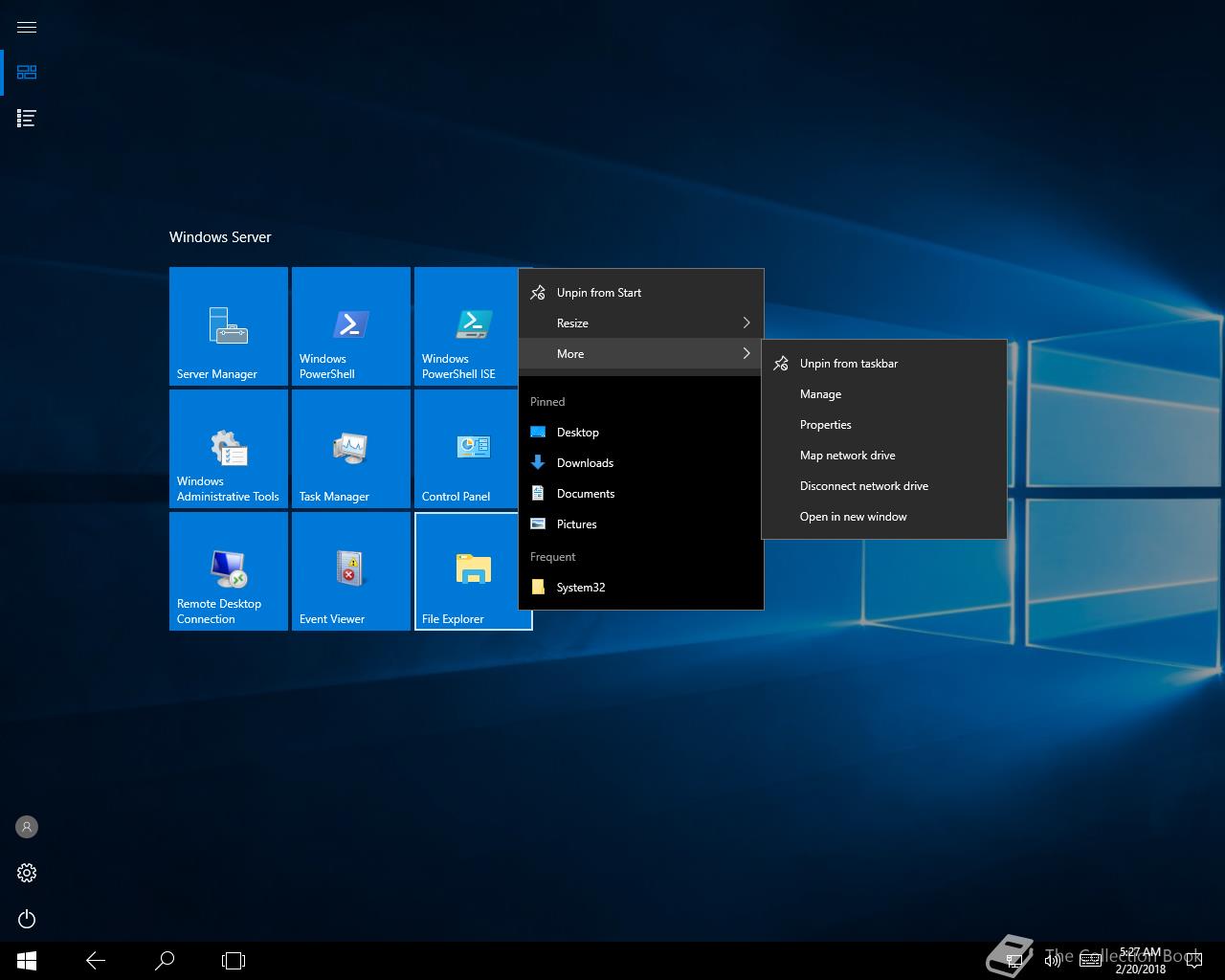This screenshot has height=980, width=1225.
Task: Click the Power icon
Action: (27, 919)
